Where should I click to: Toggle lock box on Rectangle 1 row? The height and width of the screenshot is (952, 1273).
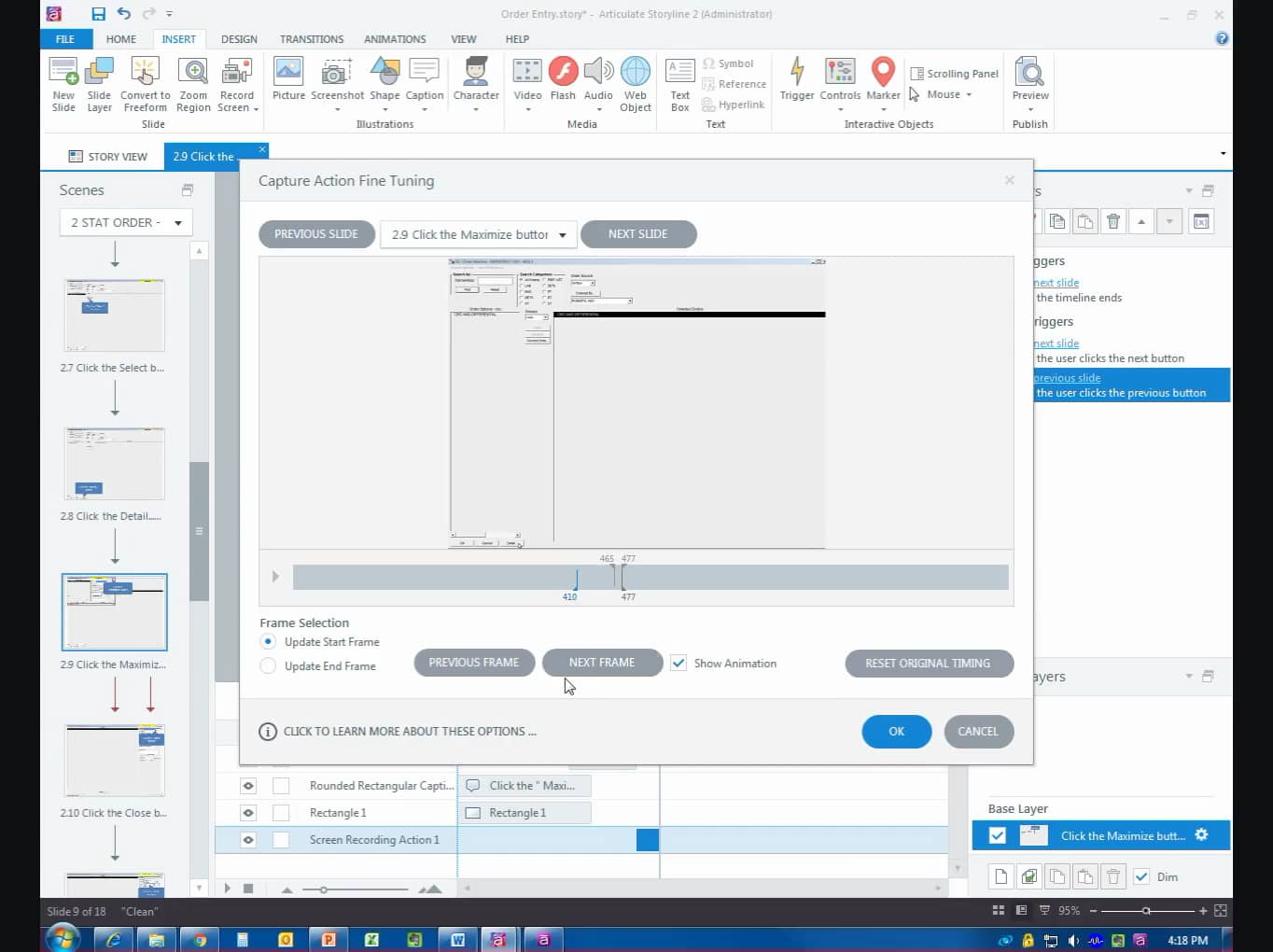(281, 813)
